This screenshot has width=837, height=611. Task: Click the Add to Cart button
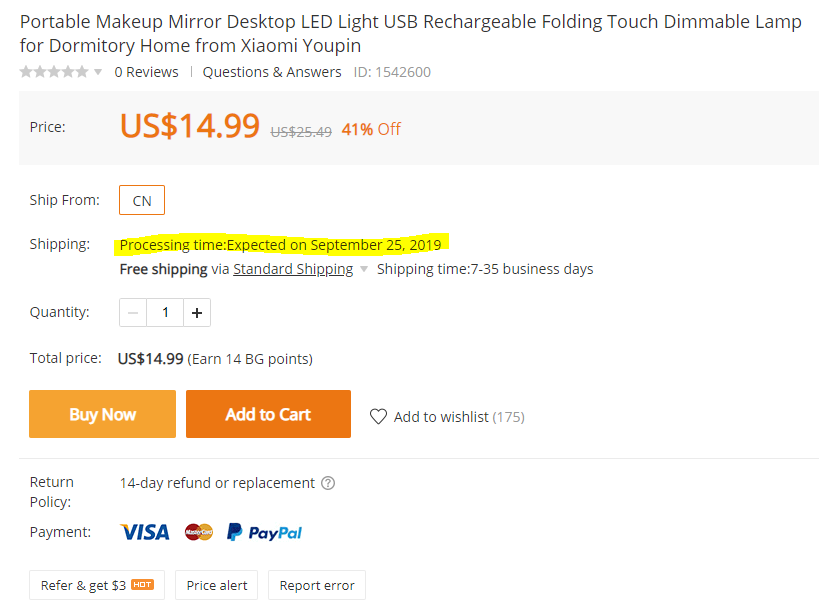click(x=269, y=414)
